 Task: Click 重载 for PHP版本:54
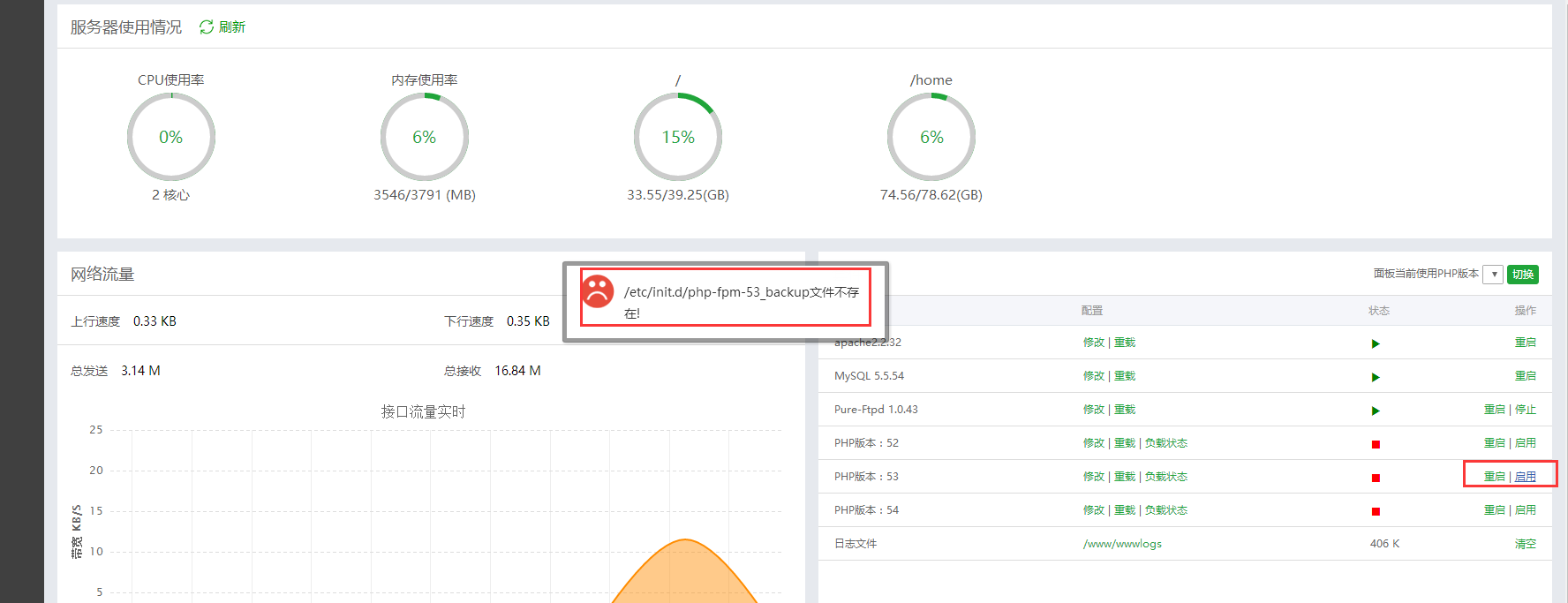click(1125, 510)
